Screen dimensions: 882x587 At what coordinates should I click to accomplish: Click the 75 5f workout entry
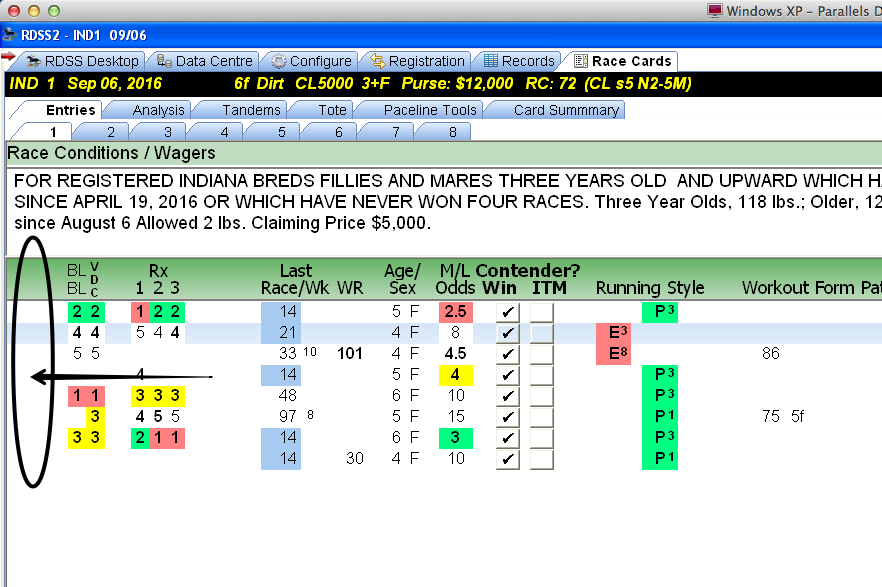pos(783,417)
